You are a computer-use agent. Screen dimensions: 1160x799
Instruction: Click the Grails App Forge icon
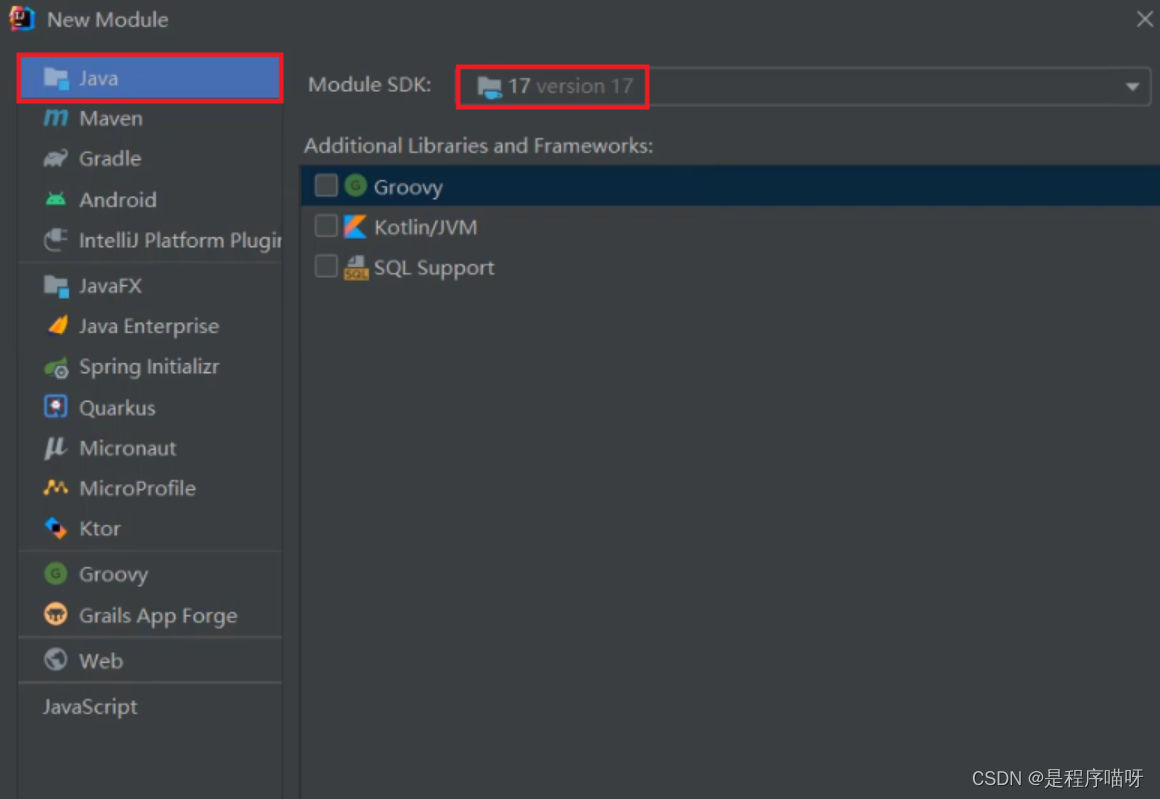click(x=56, y=615)
